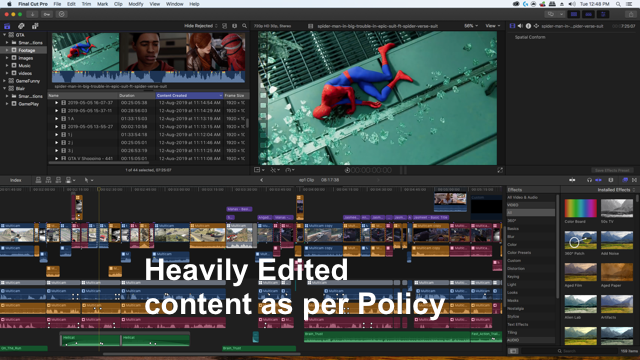Open Background Tasks checkmark button
The height and width of the screenshot is (360, 640).
(x=62, y=14)
